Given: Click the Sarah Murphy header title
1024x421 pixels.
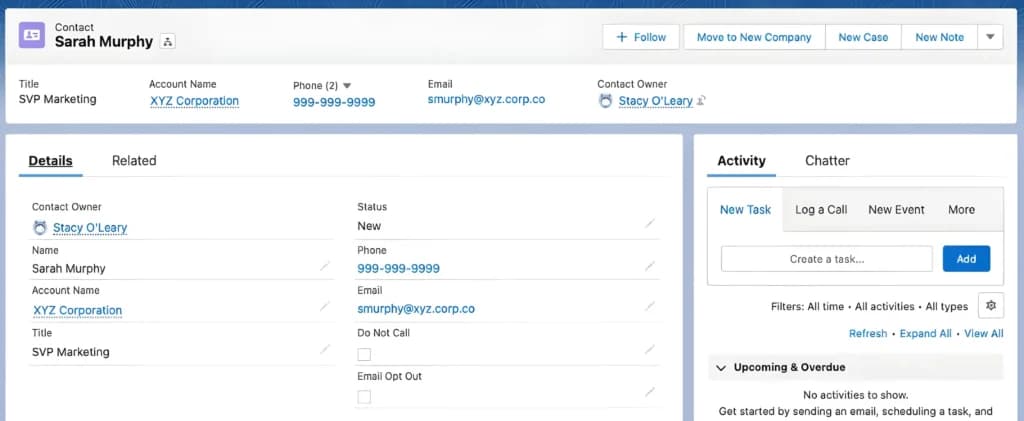Looking at the screenshot, I should point(104,42).
